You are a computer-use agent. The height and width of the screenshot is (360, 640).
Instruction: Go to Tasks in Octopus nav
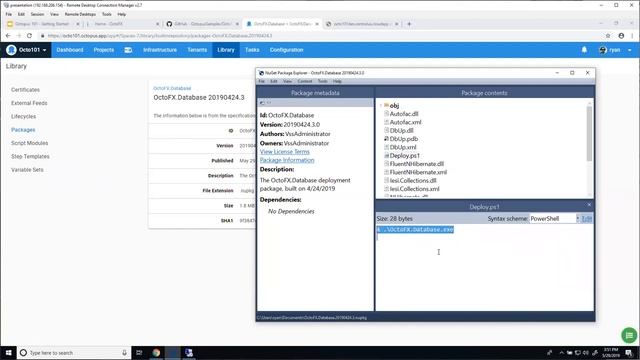click(x=252, y=50)
